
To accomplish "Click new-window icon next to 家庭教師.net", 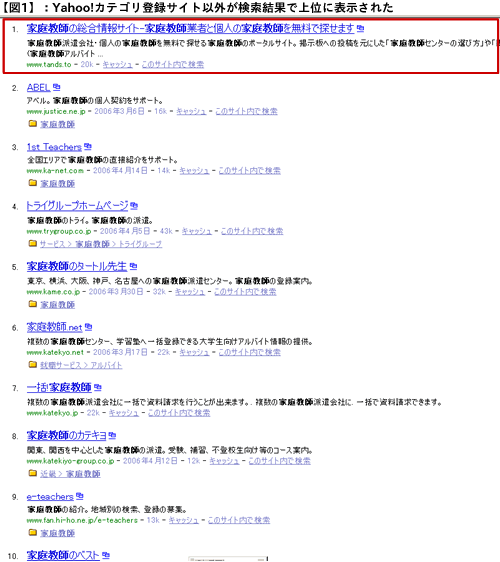I will 89,327.
